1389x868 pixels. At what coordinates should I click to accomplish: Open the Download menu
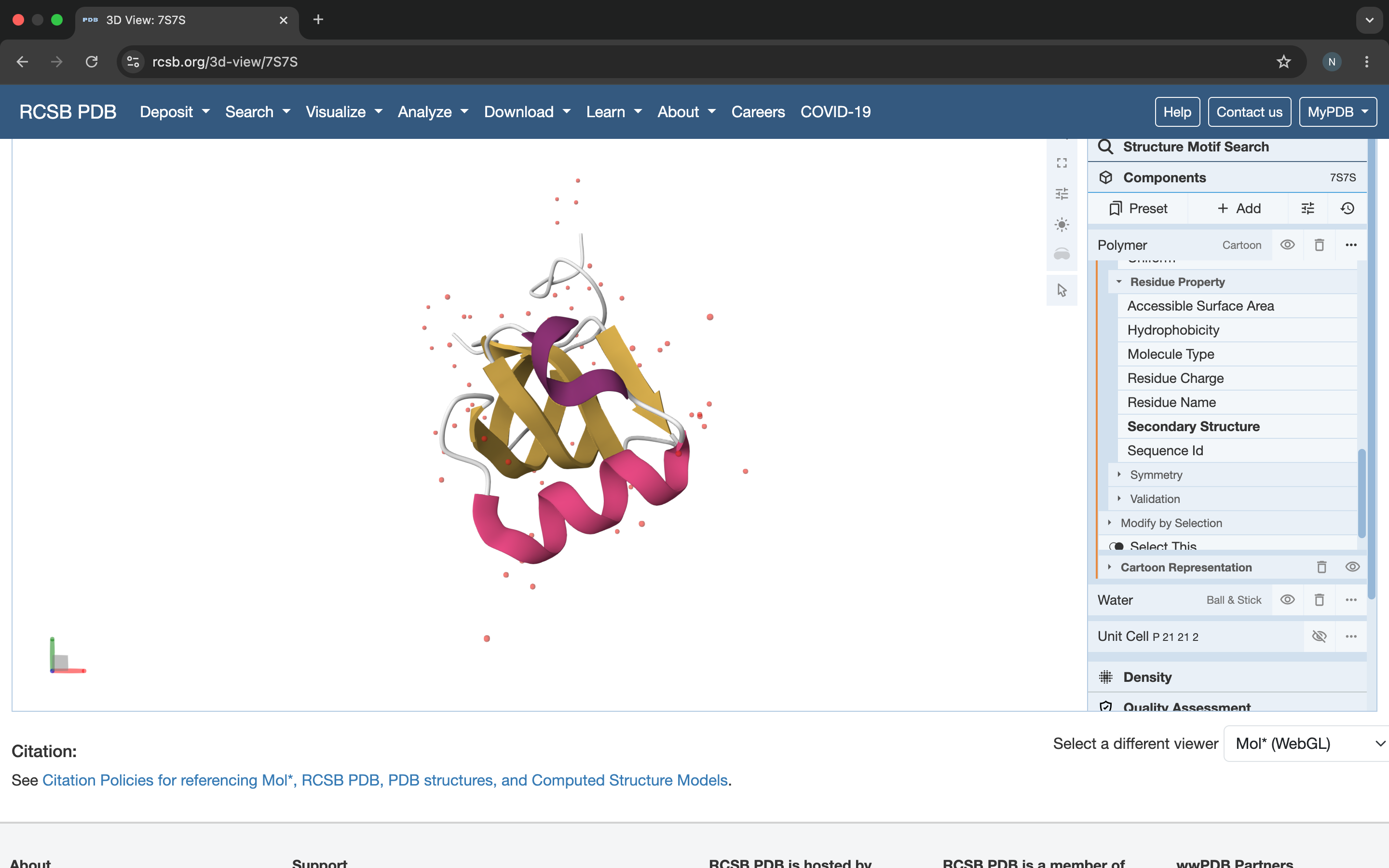527,112
